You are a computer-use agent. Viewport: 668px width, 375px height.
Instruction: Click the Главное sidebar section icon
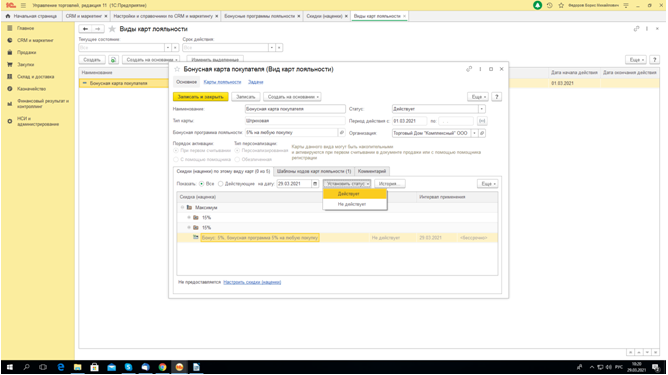tap(10, 28)
